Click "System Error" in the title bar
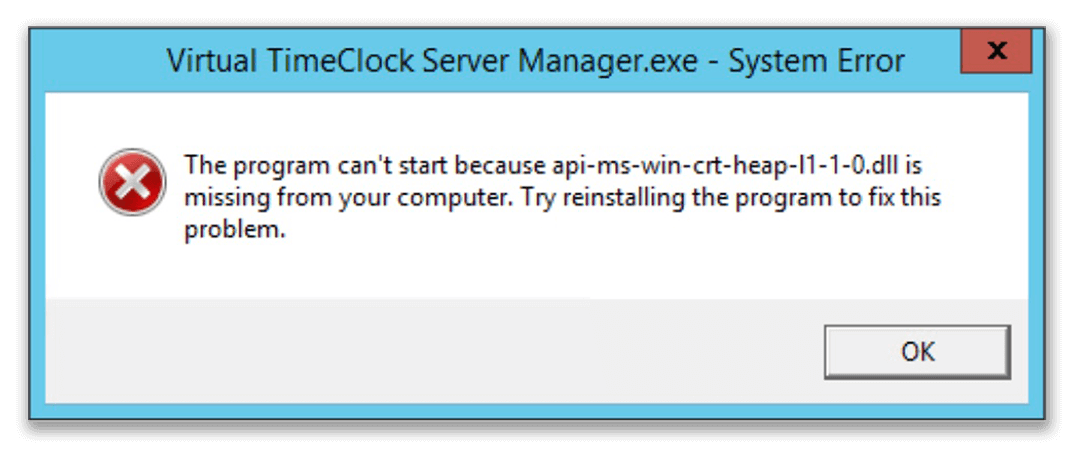Image resolution: width=1076 pixels, height=454 pixels. (x=817, y=62)
